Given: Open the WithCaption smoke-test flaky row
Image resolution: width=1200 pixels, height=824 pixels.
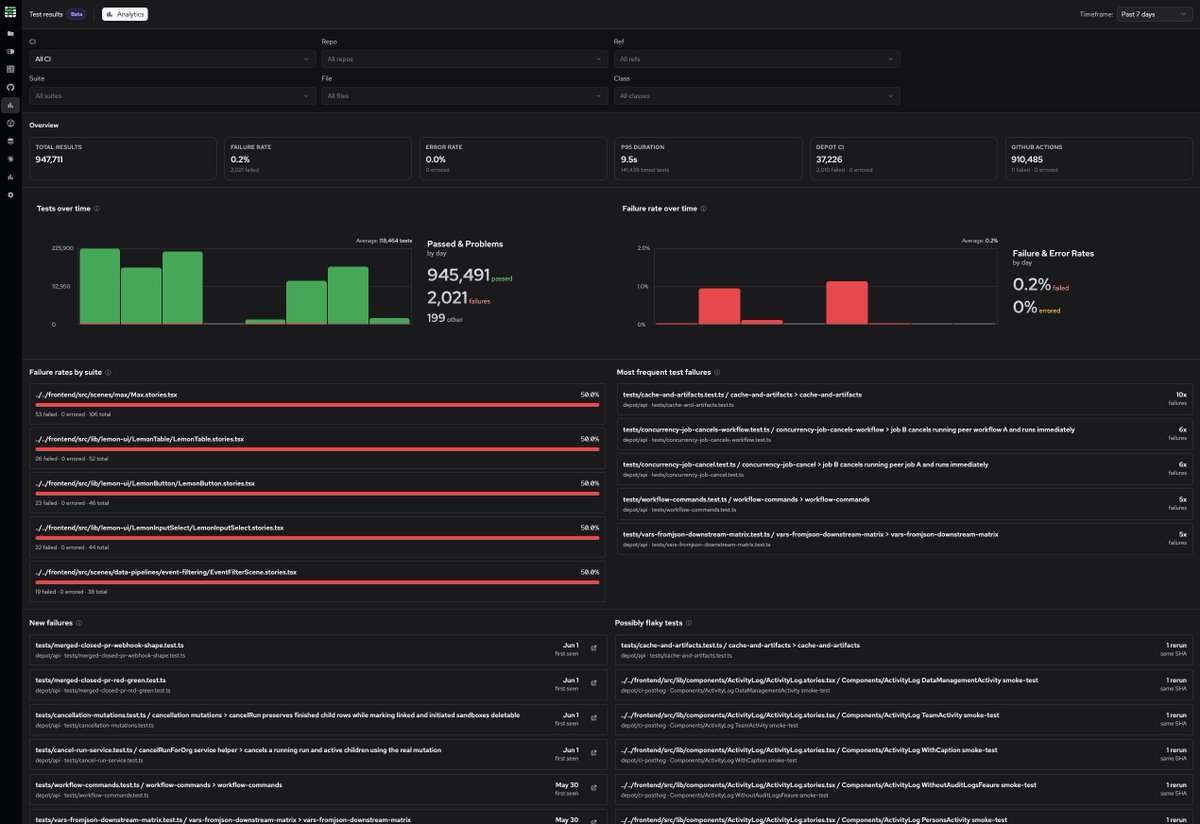Looking at the screenshot, I should (905, 755).
